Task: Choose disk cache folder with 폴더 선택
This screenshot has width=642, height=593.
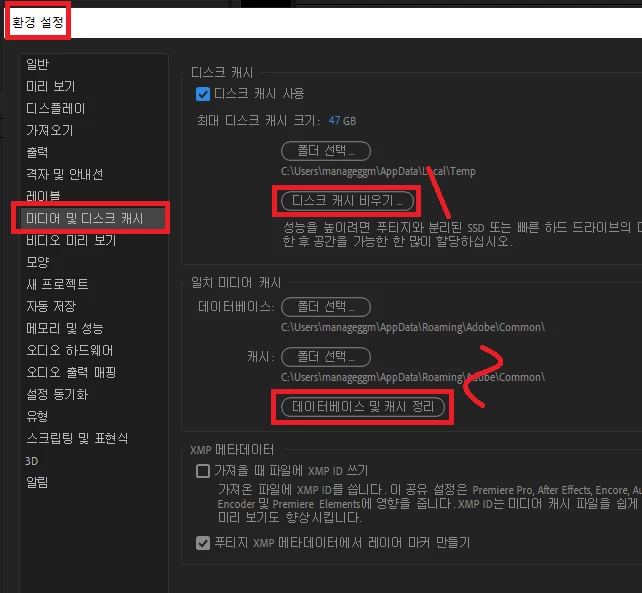Action: coord(326,151)
